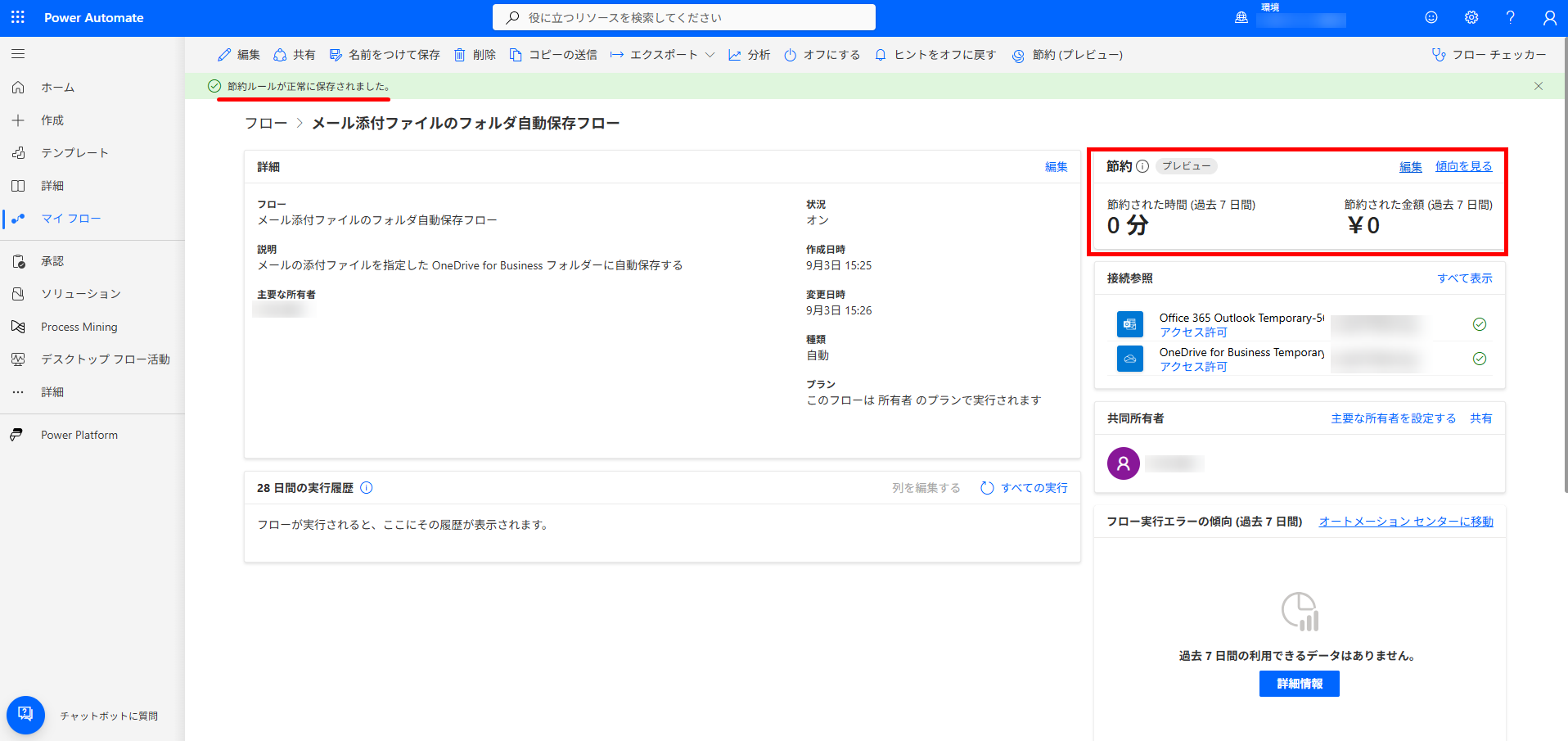
Task: Click the 節約 info icon
Action: click(1142, 166)
